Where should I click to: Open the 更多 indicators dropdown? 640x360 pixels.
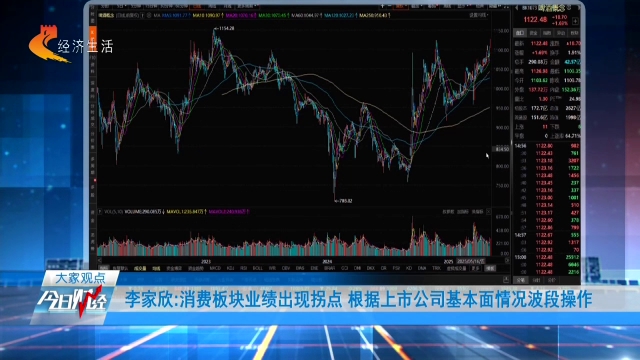(x=476, y=268)
